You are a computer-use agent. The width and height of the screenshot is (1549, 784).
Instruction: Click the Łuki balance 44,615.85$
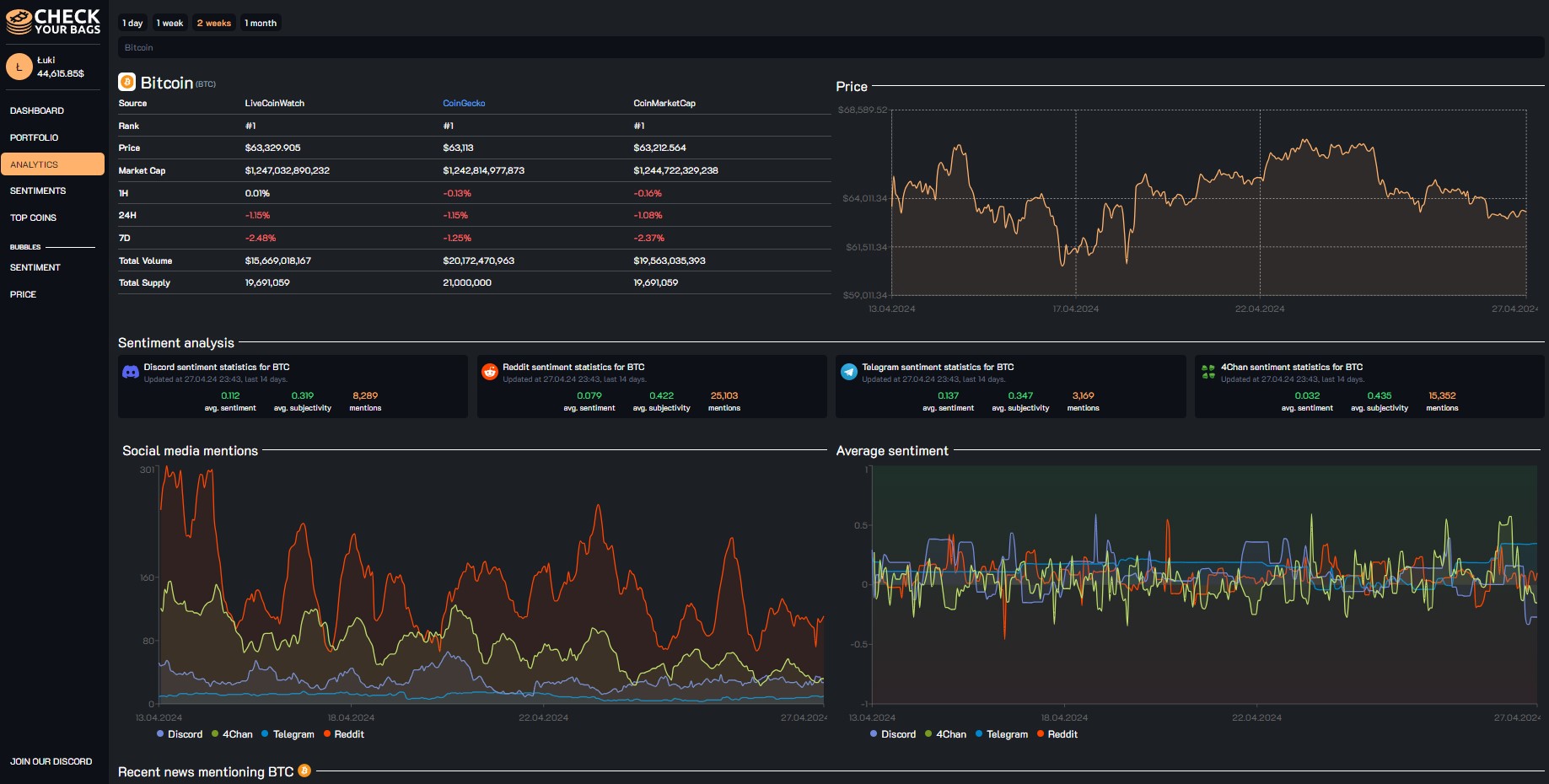pos(61,73)
